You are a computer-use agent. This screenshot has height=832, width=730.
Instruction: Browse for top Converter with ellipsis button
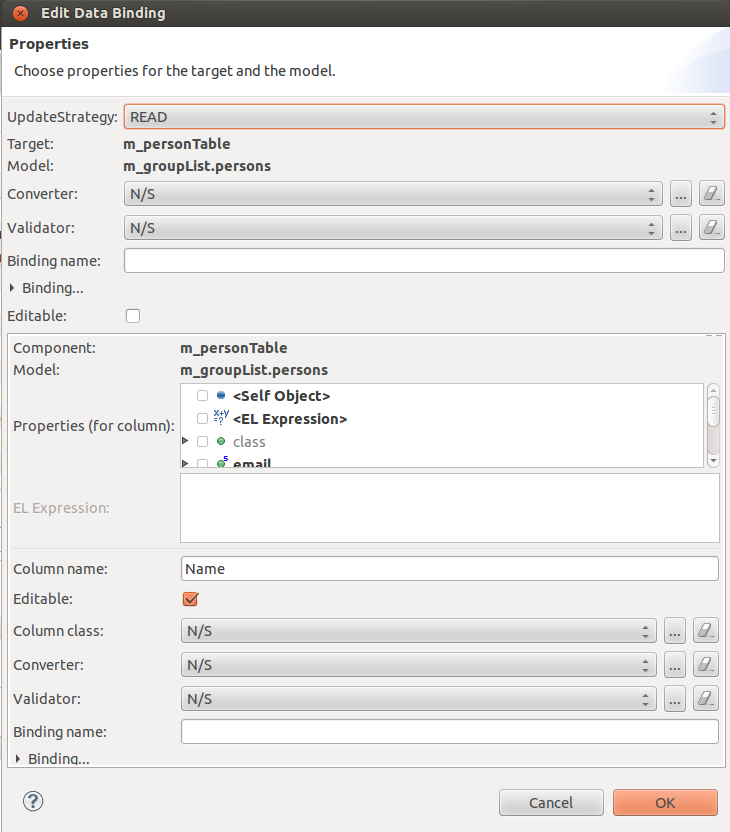click(681, 194)
